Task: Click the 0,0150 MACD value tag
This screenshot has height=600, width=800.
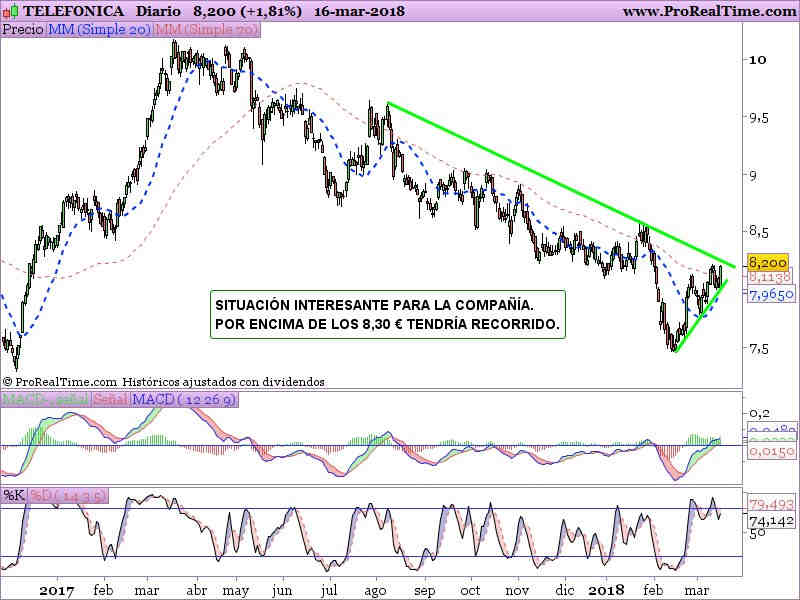Action: click(x=771, y=451)
